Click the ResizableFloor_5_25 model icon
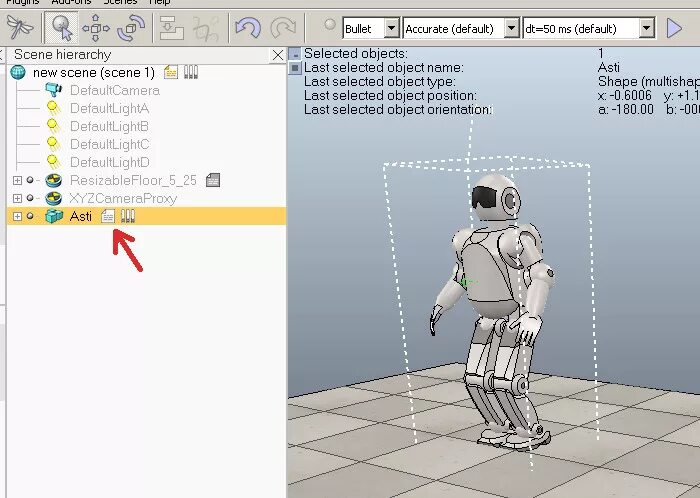Screen dimensions: 700x498 54,180
